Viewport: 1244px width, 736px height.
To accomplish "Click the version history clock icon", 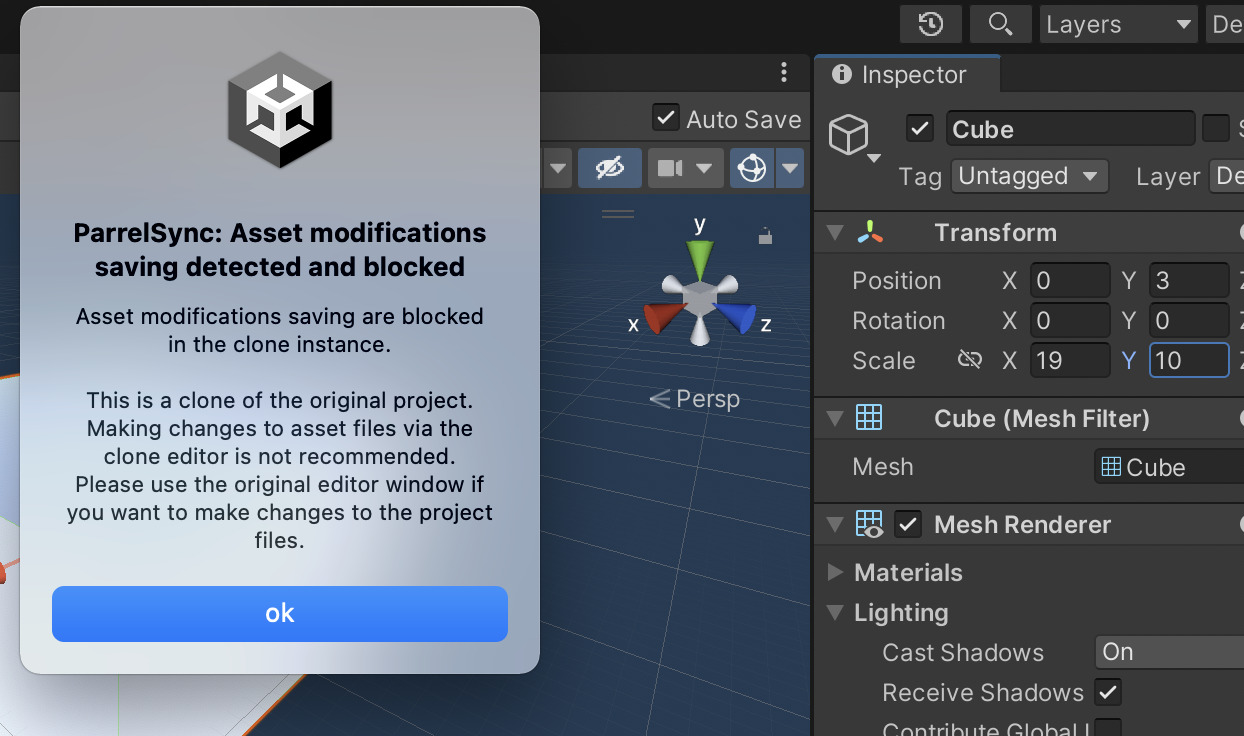I will click(x=931, y=24).
